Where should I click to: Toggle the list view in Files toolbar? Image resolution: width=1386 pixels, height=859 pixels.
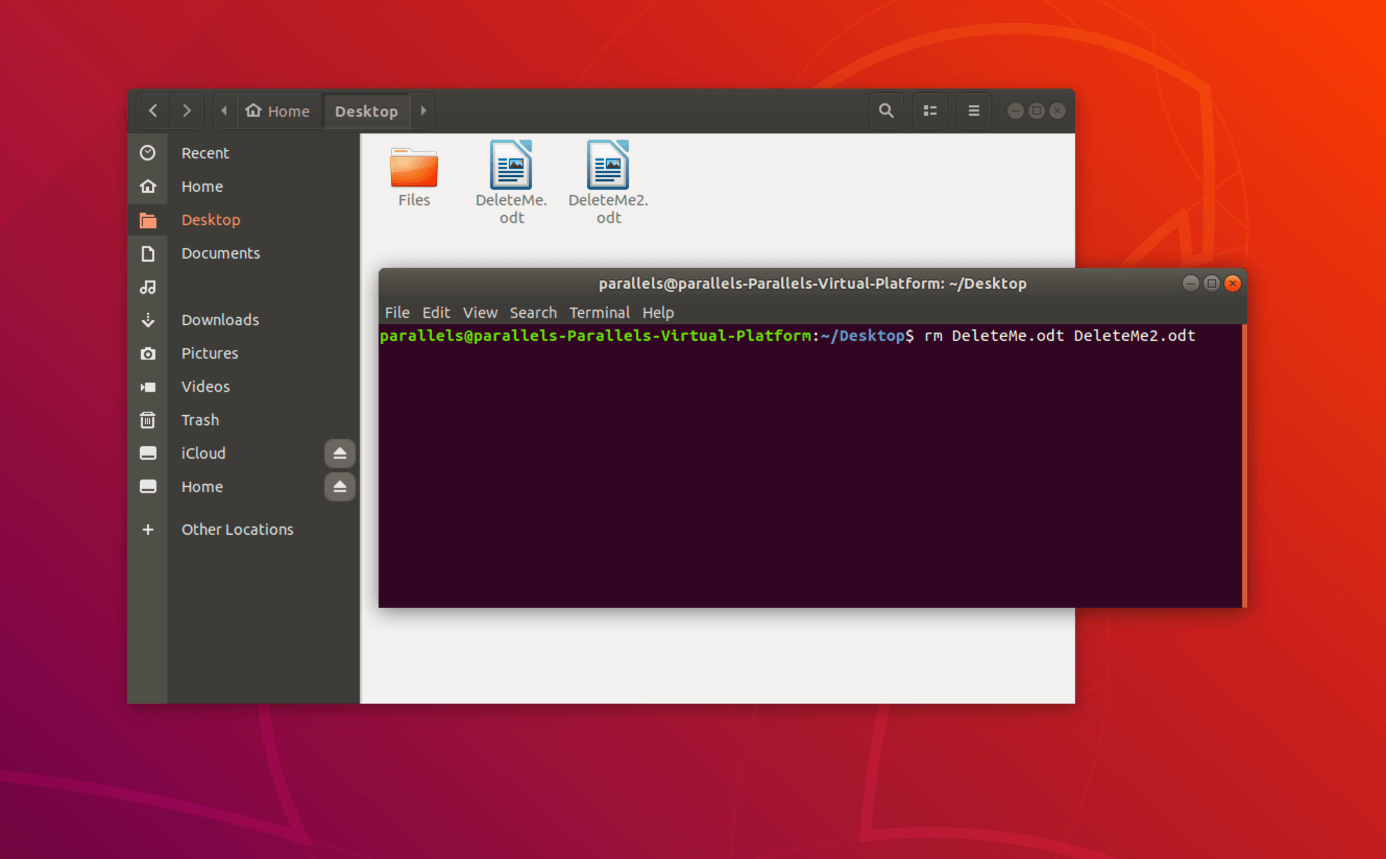point(929,110)
